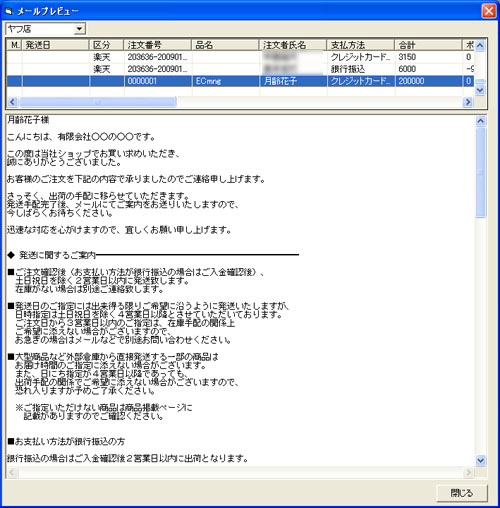Click order list horizontal scrollbar thumb
This screenshot has width=500, height=508.
pos(98,102)
